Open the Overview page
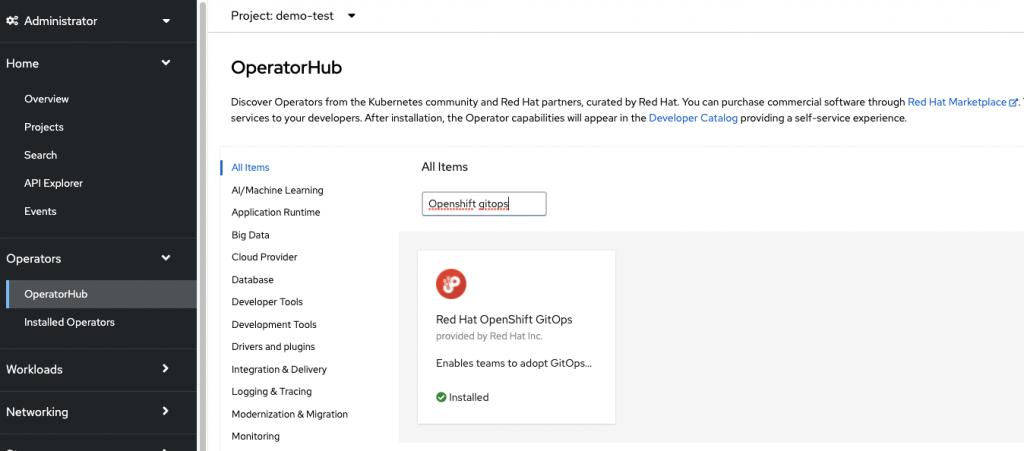This screenshot has width=1024, height=451. pyautogui.click(x=46, y=99)
